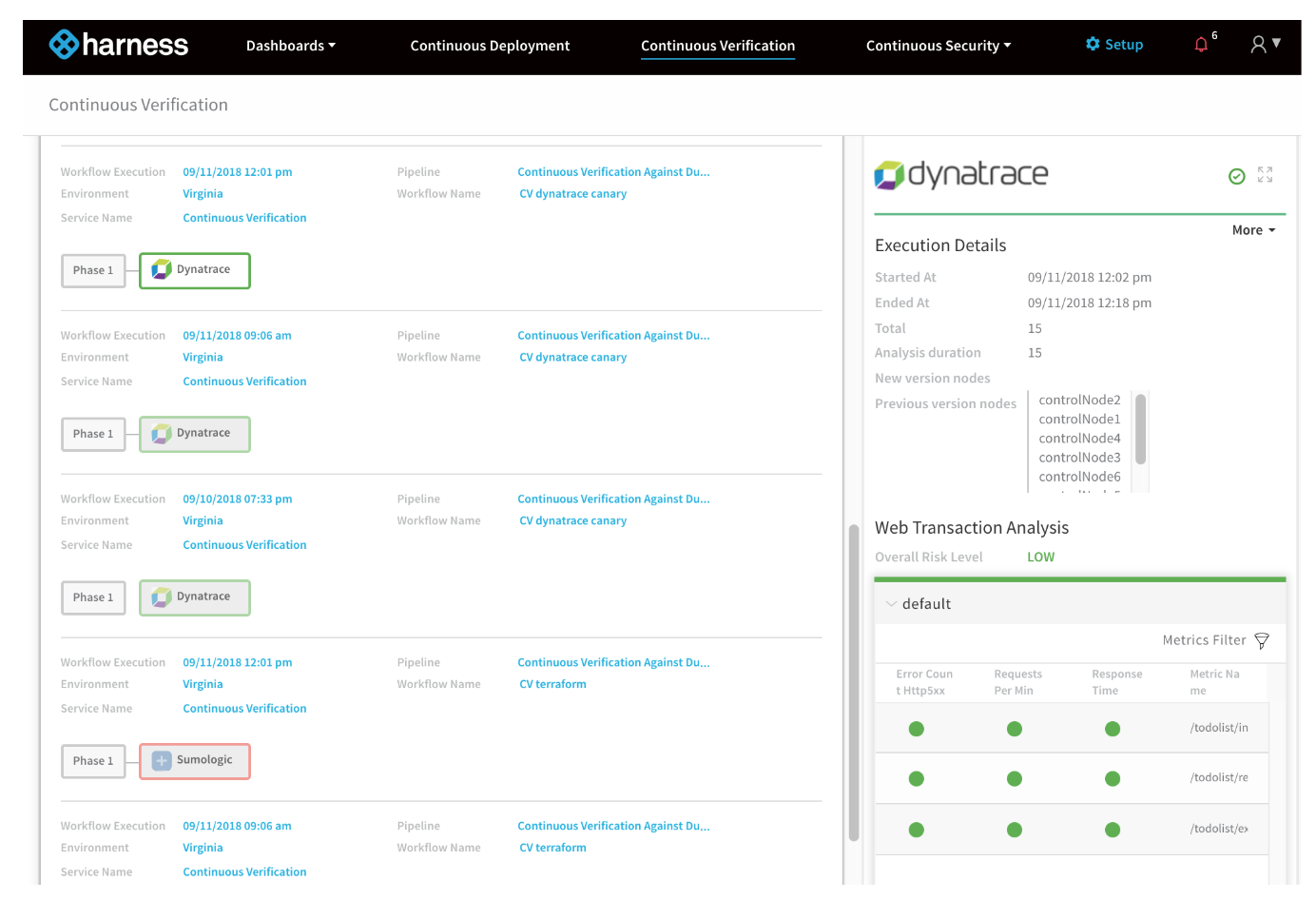This screenshot has width=1316, height=900.
Task: Click green Response Time dot for /todolist/re
Action: (1113, 778)
